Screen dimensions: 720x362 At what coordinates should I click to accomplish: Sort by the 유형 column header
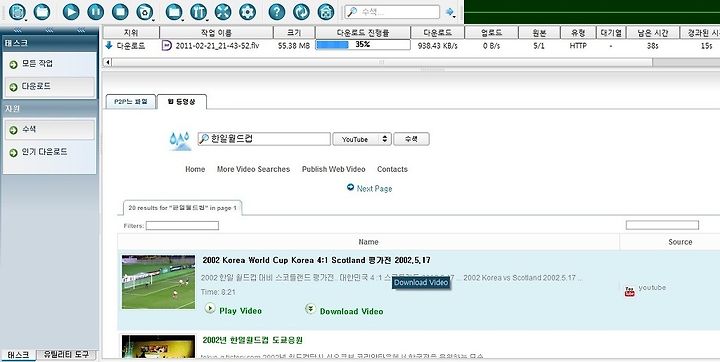(x=578, y=33)
